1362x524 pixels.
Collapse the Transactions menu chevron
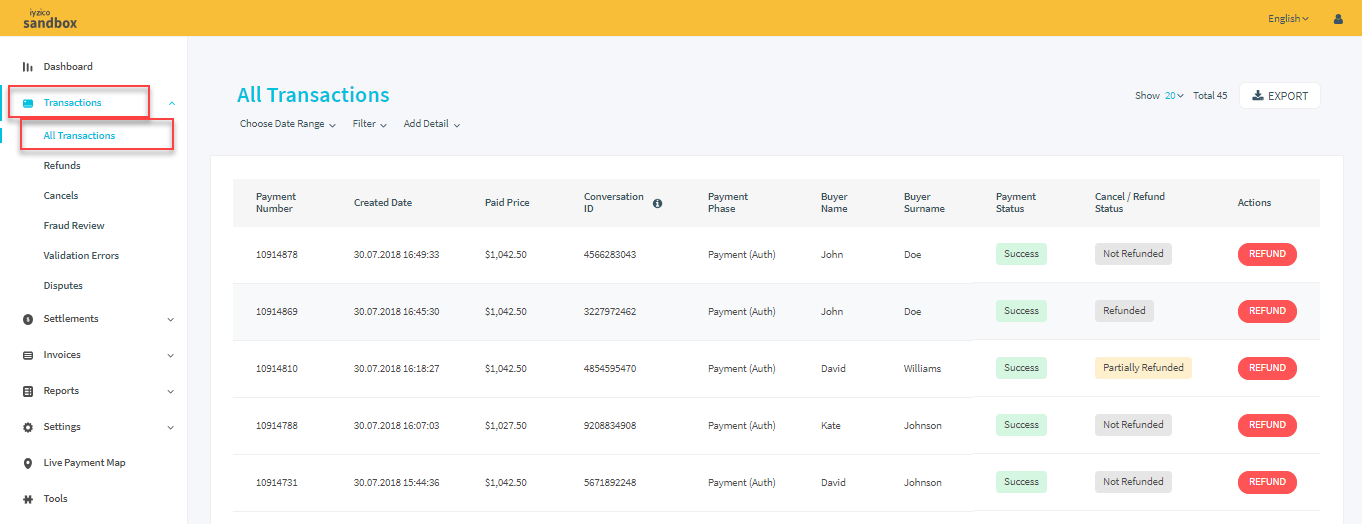pyautogui.click(x=172, y=103)
